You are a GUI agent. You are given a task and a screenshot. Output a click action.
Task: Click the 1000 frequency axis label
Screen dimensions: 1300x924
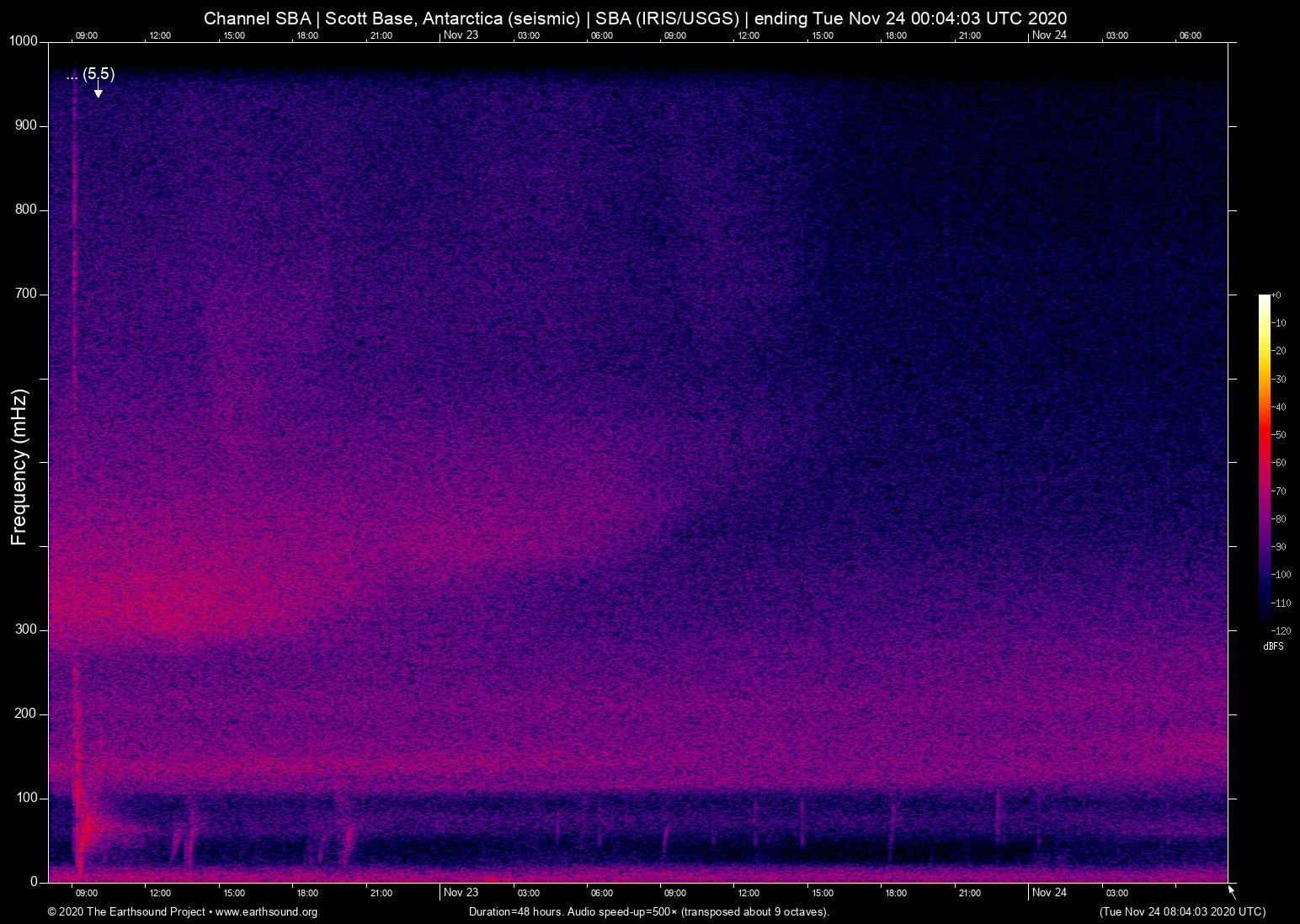24,41
